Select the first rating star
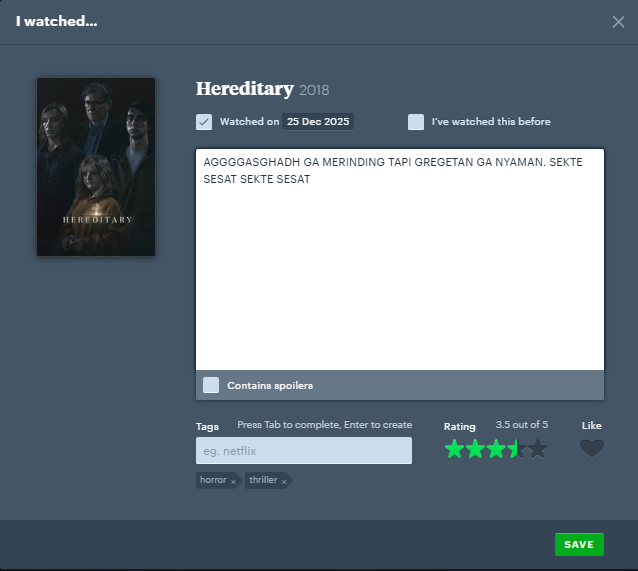Viewport: 638px width, 571px height. click(454, 449)
